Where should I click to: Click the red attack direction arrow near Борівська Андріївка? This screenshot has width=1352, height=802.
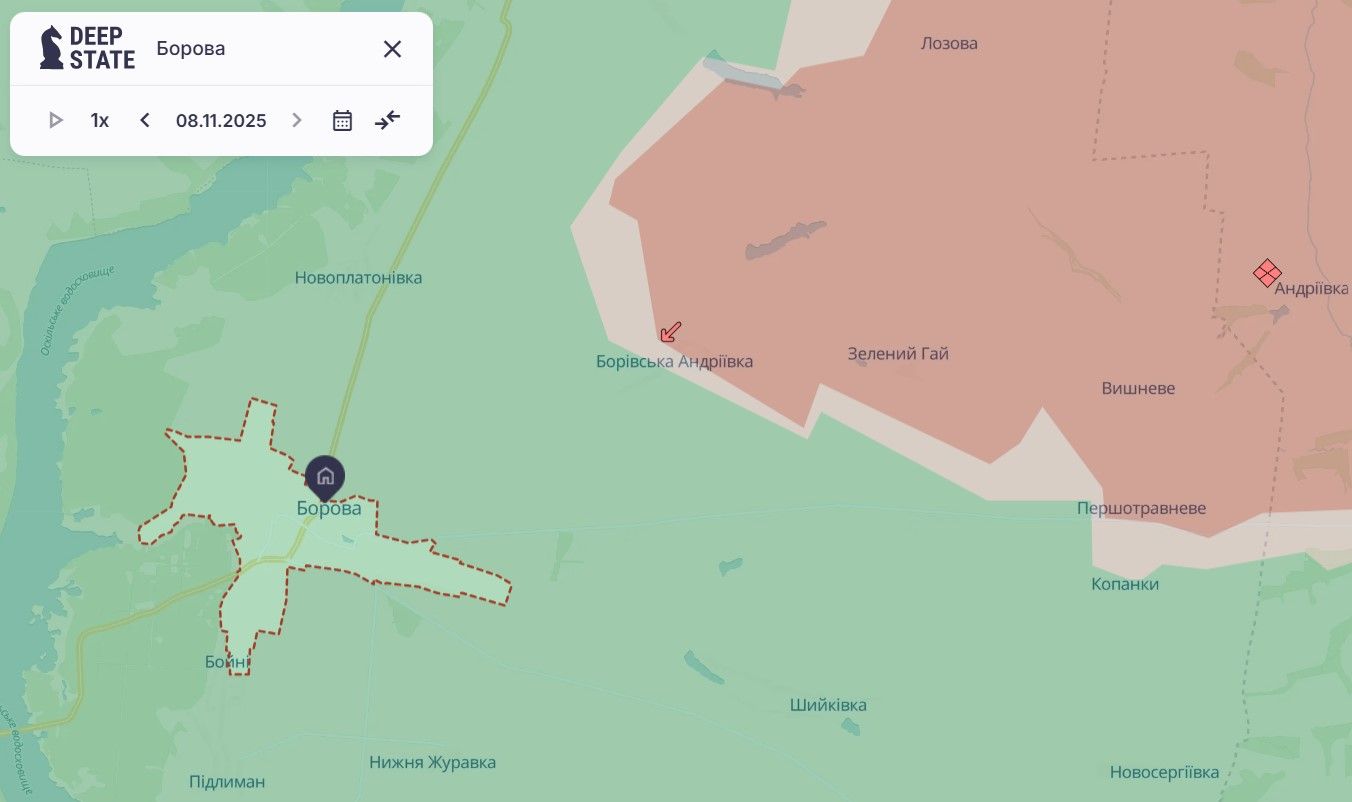[670, 332]
